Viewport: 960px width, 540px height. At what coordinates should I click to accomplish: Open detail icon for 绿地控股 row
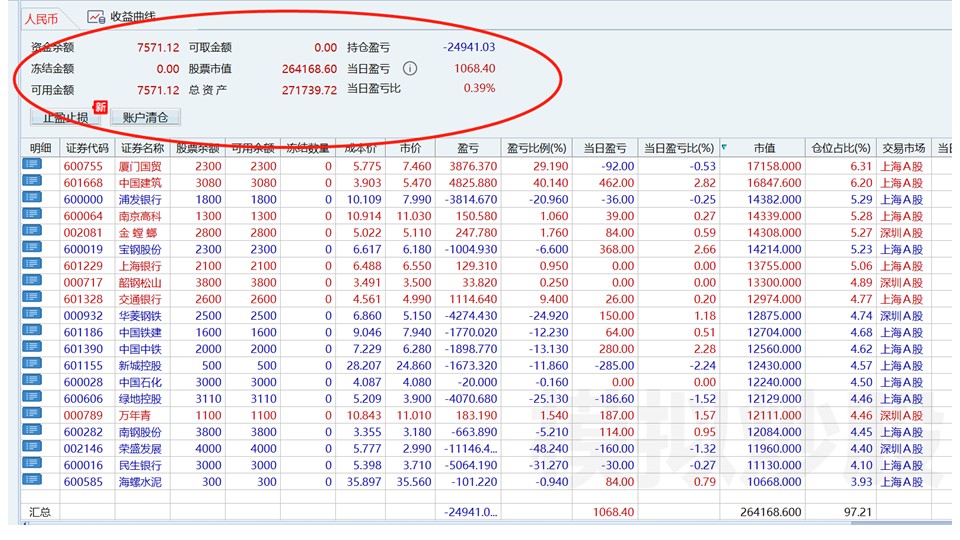[x=32, y=397]
